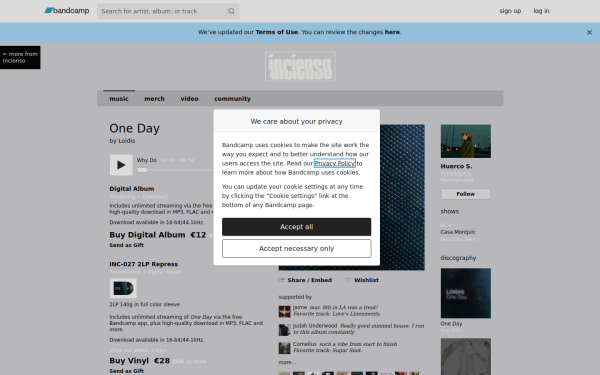The image size is (600, 375).
Task: View the vinyl record product thumbnail
Action: pos(123,288)
